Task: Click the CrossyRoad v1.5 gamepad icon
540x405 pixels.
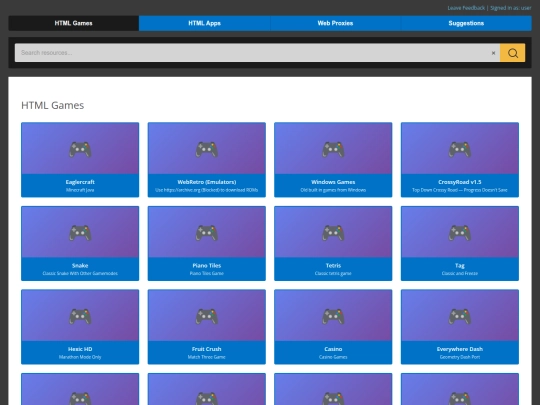Action: coord(460,149)
